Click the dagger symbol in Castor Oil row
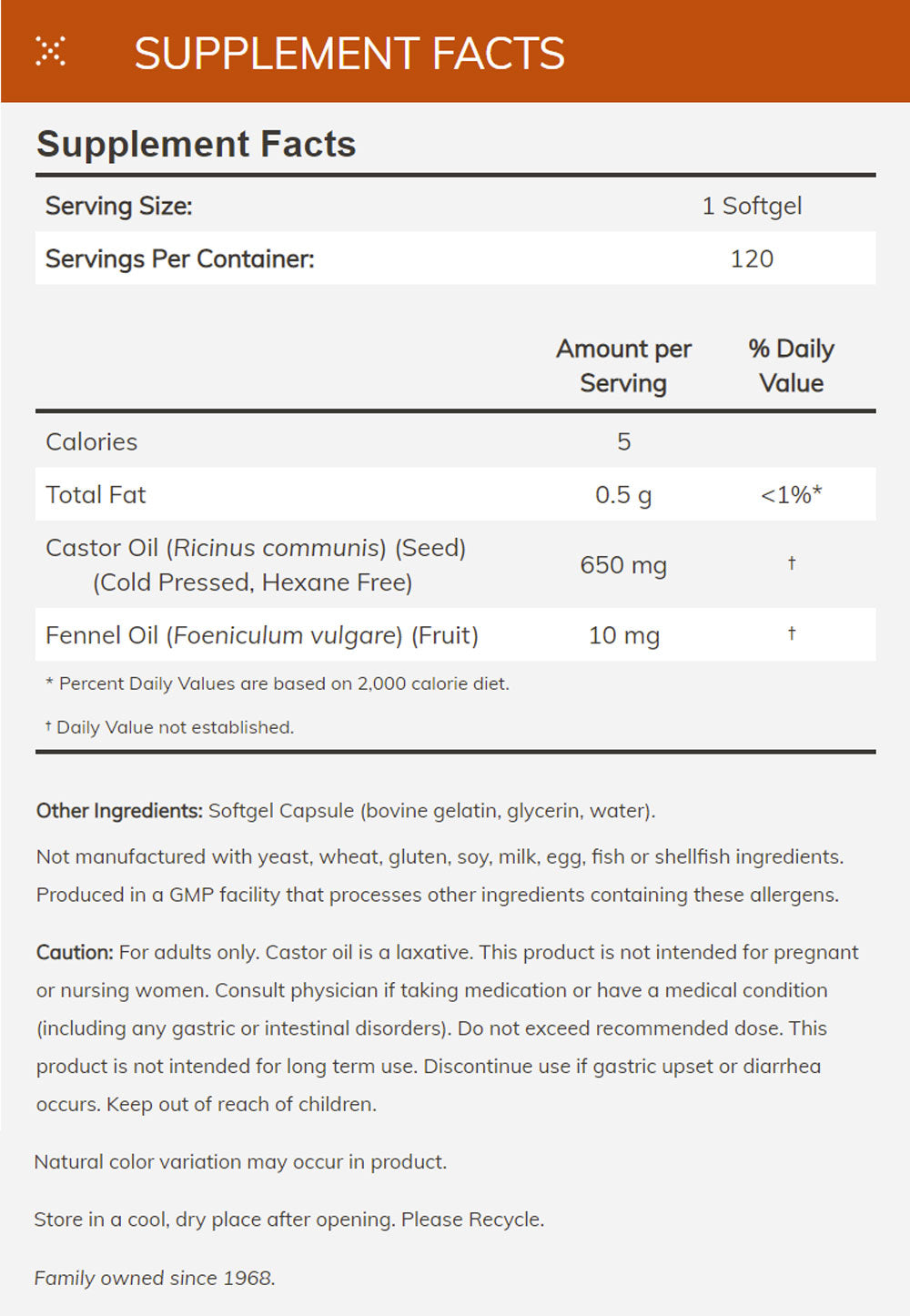This screenshot has width=910, height=1316. click(792, 563)
